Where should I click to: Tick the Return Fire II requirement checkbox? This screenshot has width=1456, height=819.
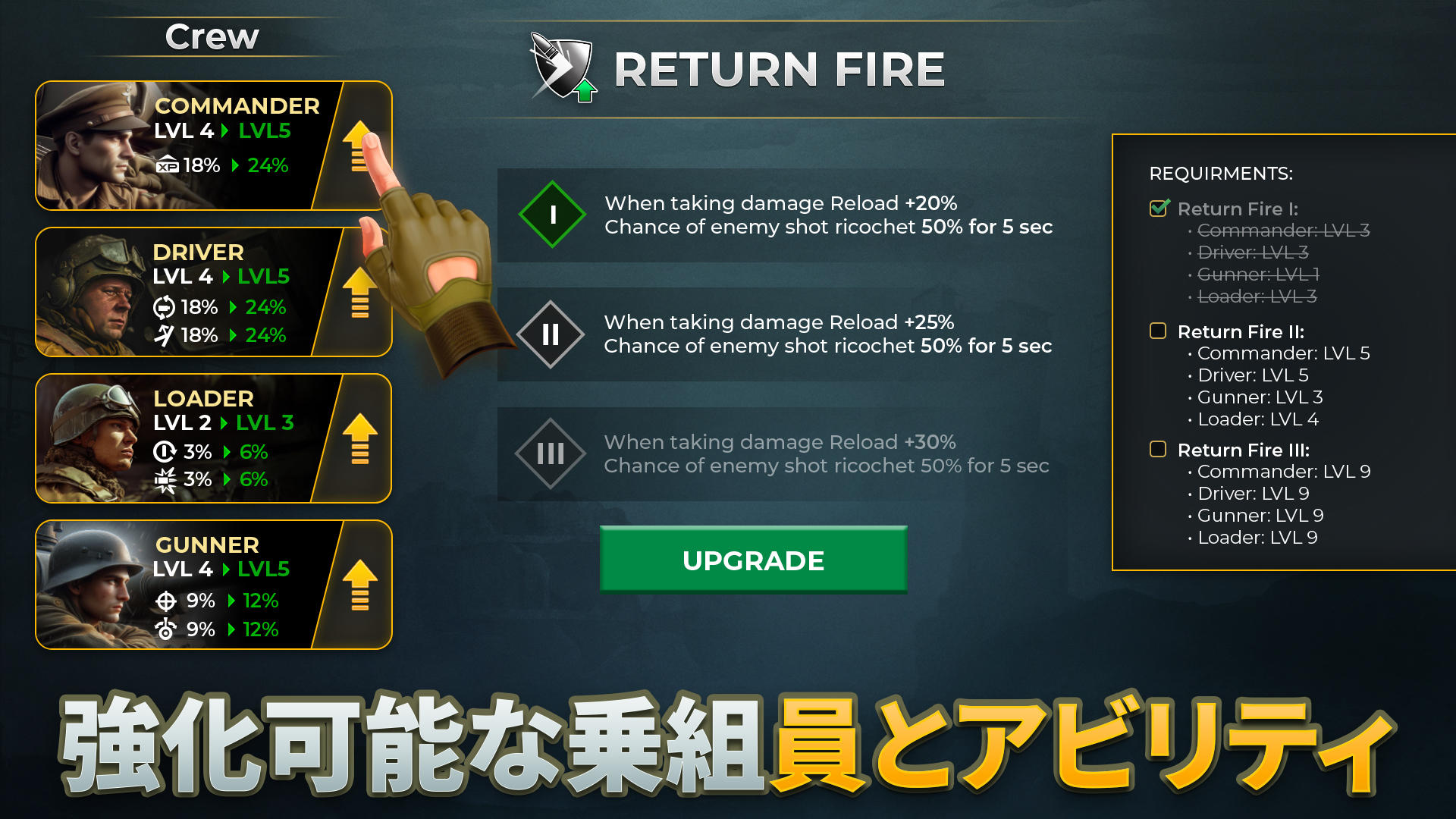point(1158,331)
